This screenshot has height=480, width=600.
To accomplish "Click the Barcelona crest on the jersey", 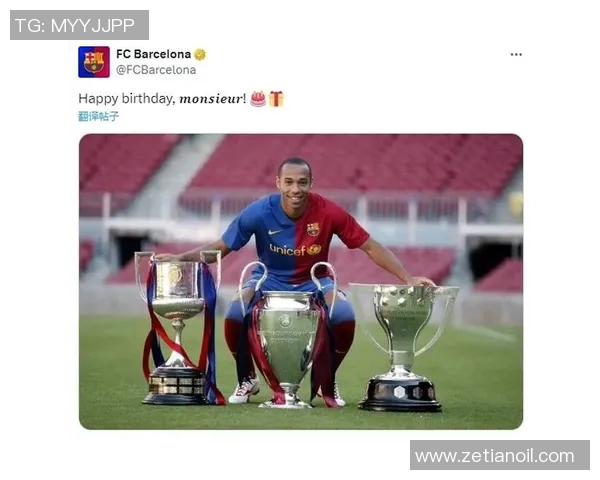I will pyautogui.click(x=313, y=229).
